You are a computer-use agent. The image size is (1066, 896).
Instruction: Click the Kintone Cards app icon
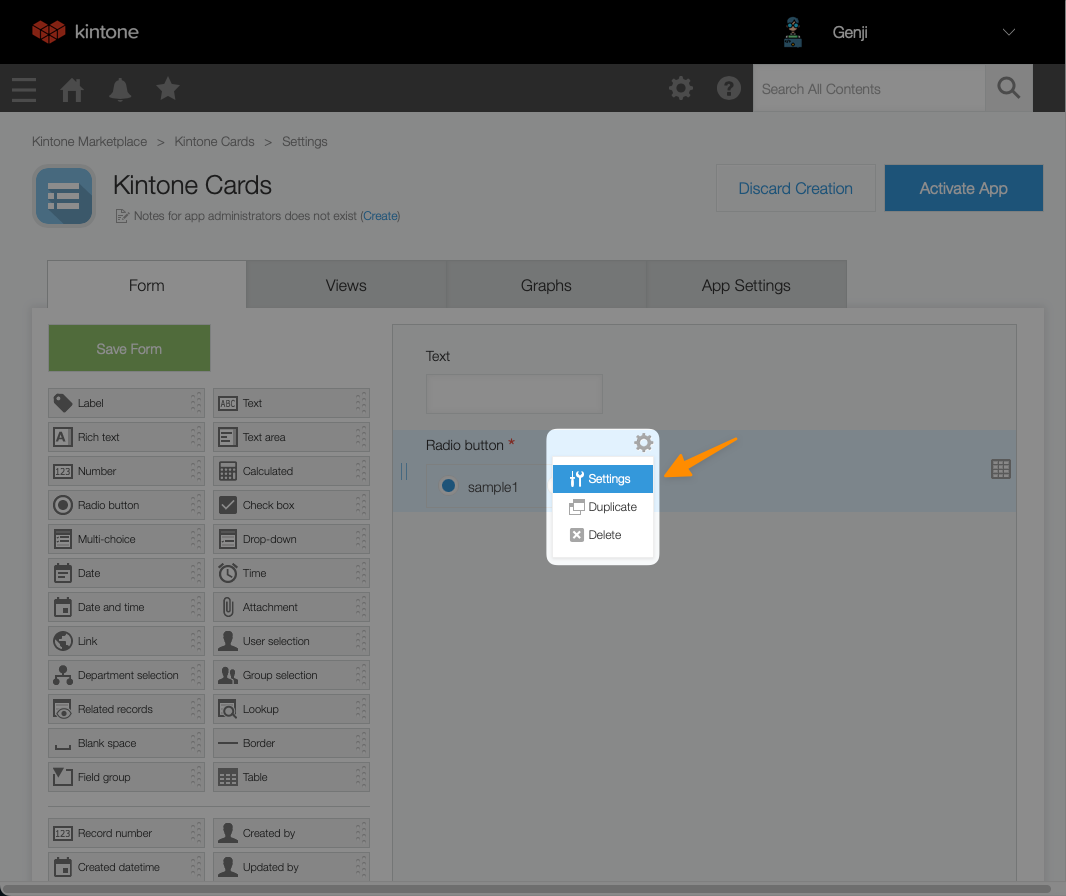(x=64, y=196)
